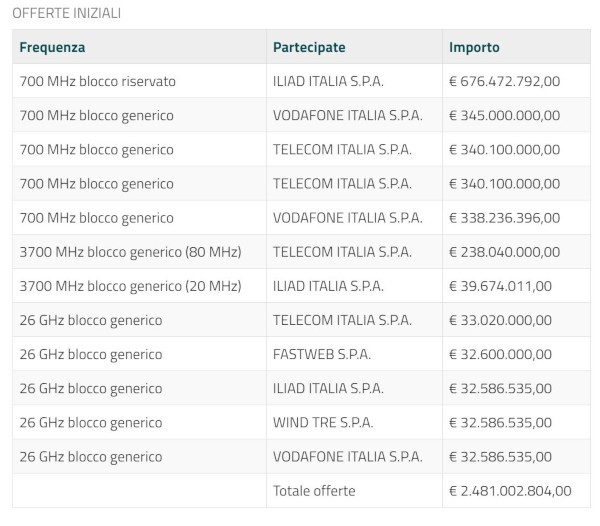Select the € 676.472.792,00 amount
Screen dimensions: 600x526
[504, 81]
